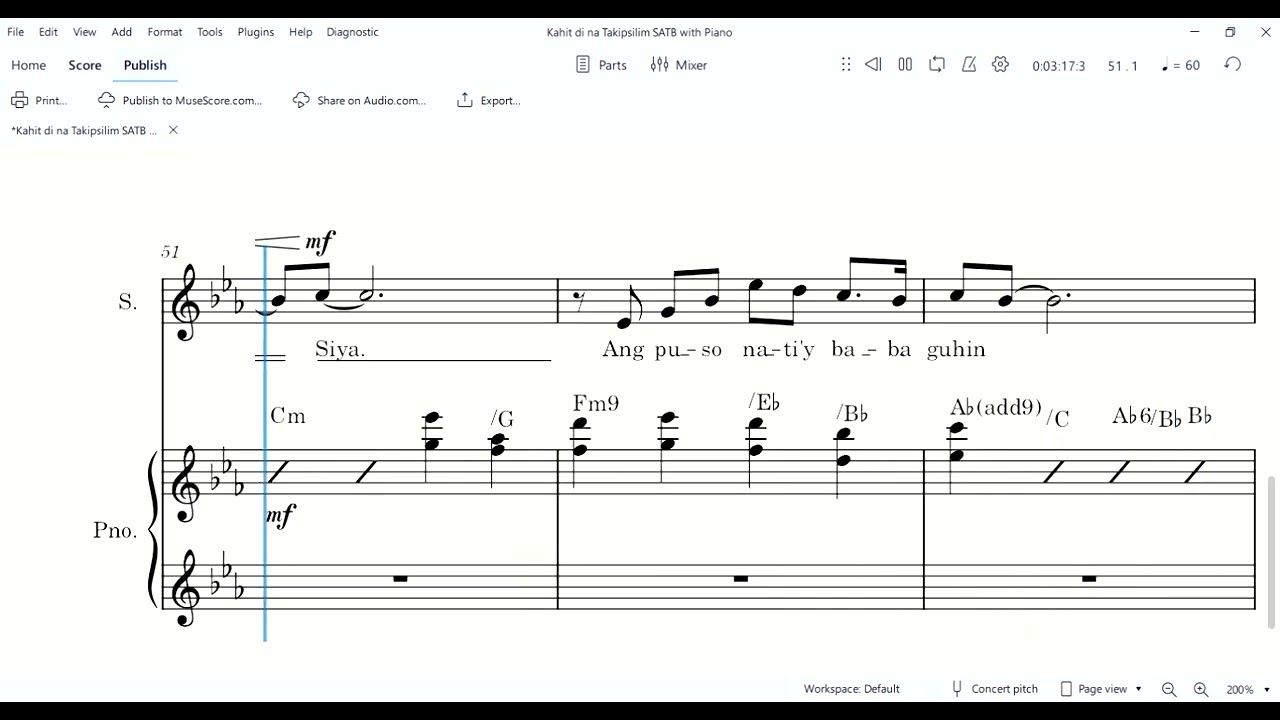
Task: Open the Plugins menu
Action: pyautogui.click(x=256, y=32)
